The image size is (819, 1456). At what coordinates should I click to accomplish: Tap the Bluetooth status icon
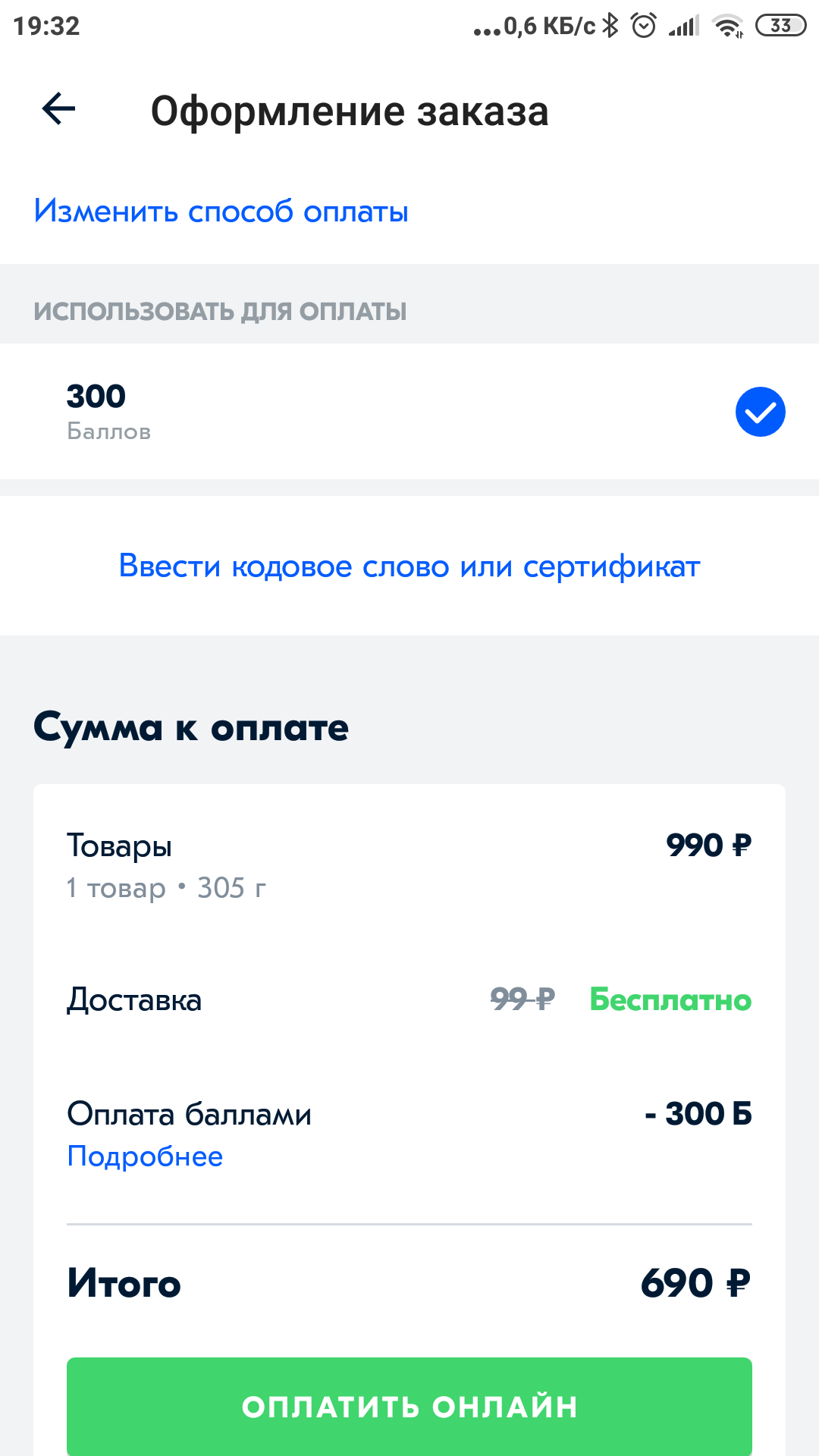click(610, 25)
